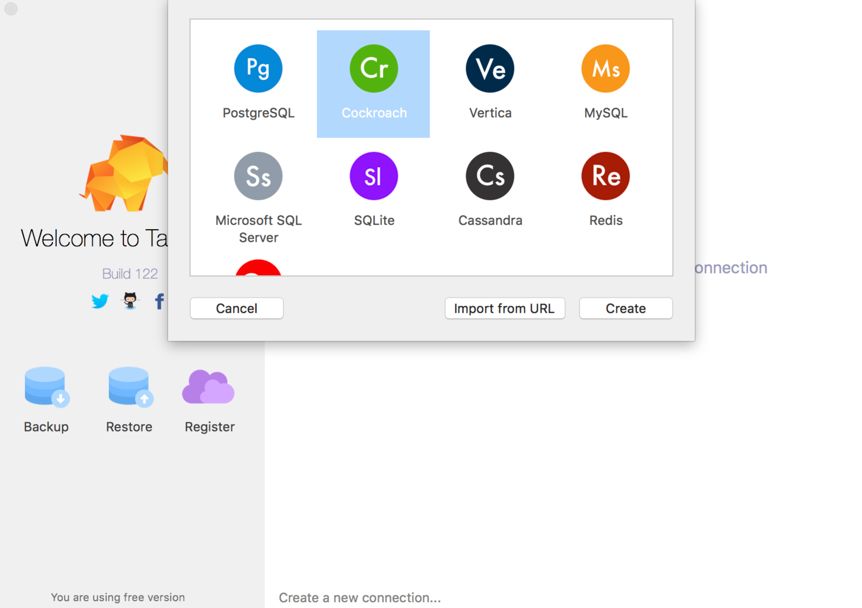
Task: Select the partially visible red database icon
Action: [258, 268]
